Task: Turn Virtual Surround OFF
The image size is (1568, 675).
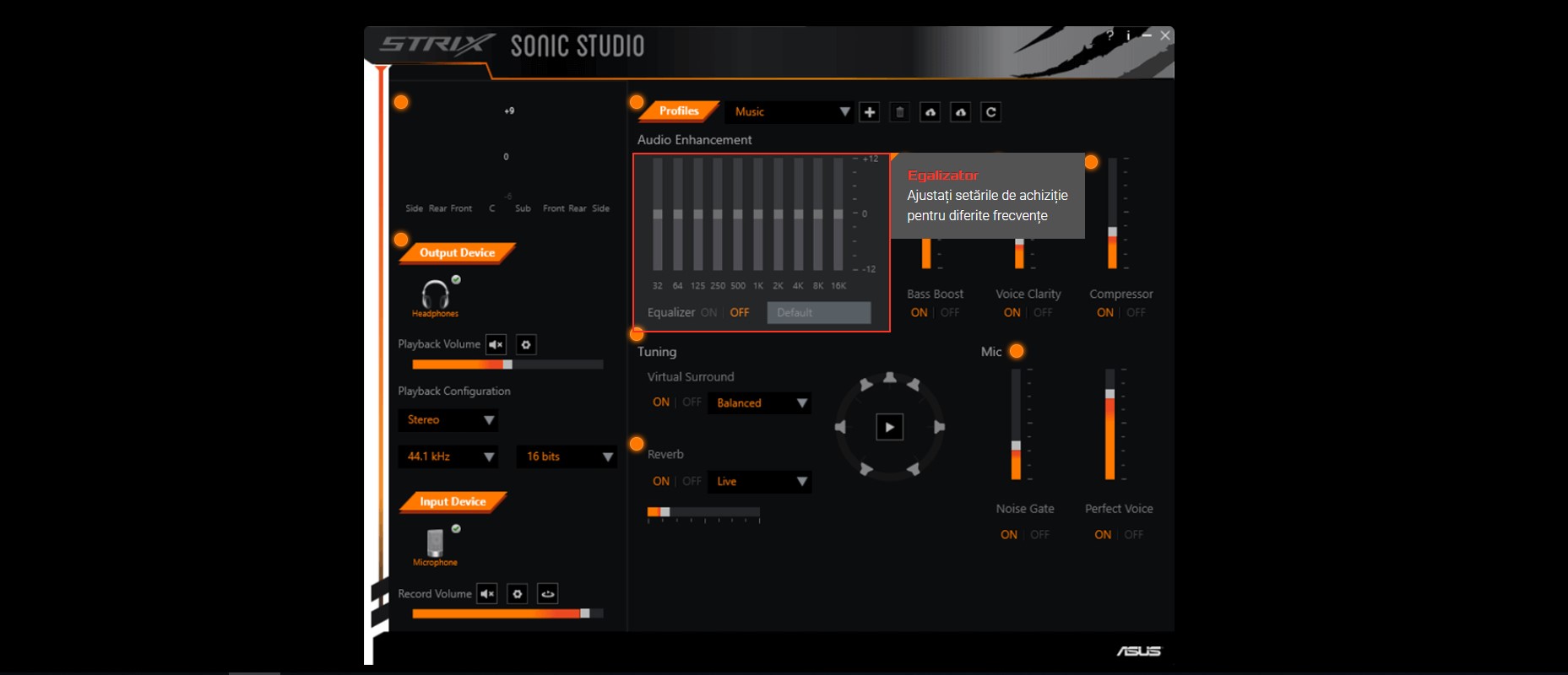Action: 692,402
